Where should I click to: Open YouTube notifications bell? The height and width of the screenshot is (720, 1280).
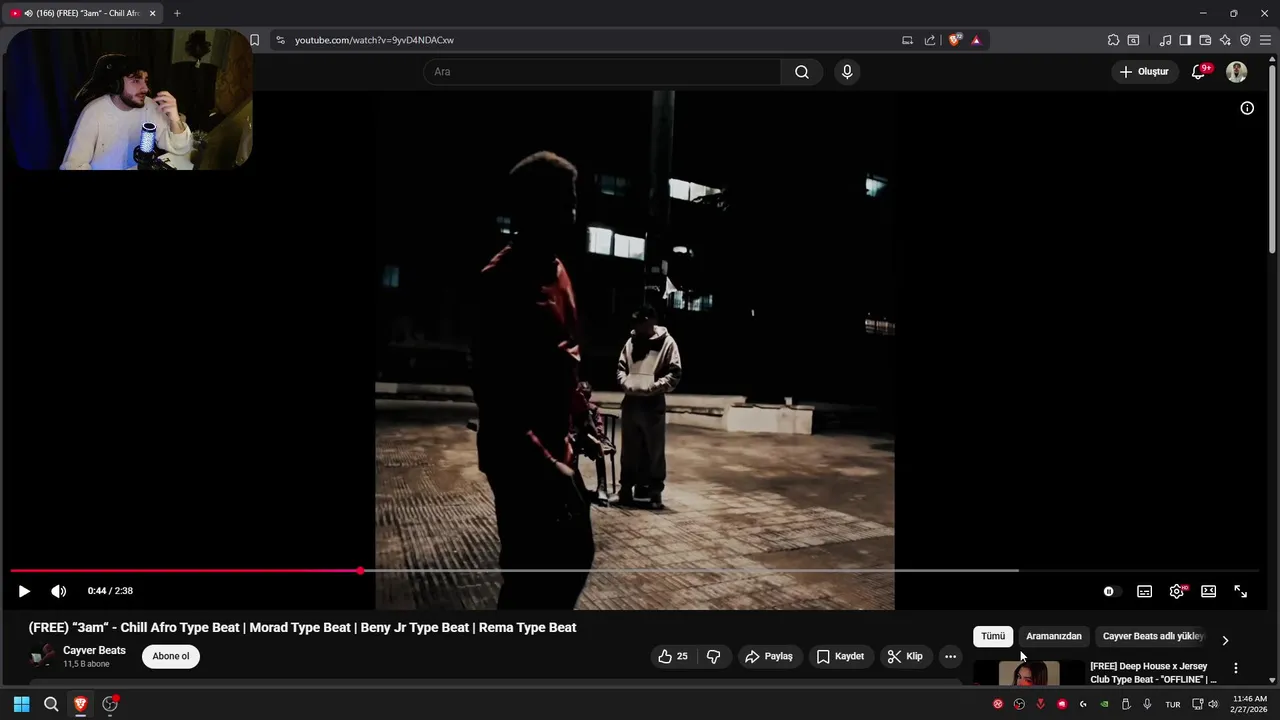(x=1198, y=72)
